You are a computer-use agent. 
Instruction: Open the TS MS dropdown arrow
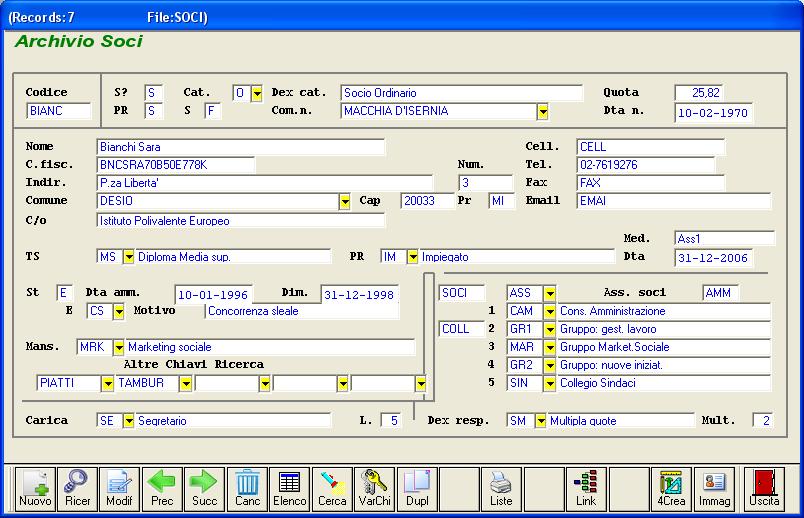coord(129,257)
